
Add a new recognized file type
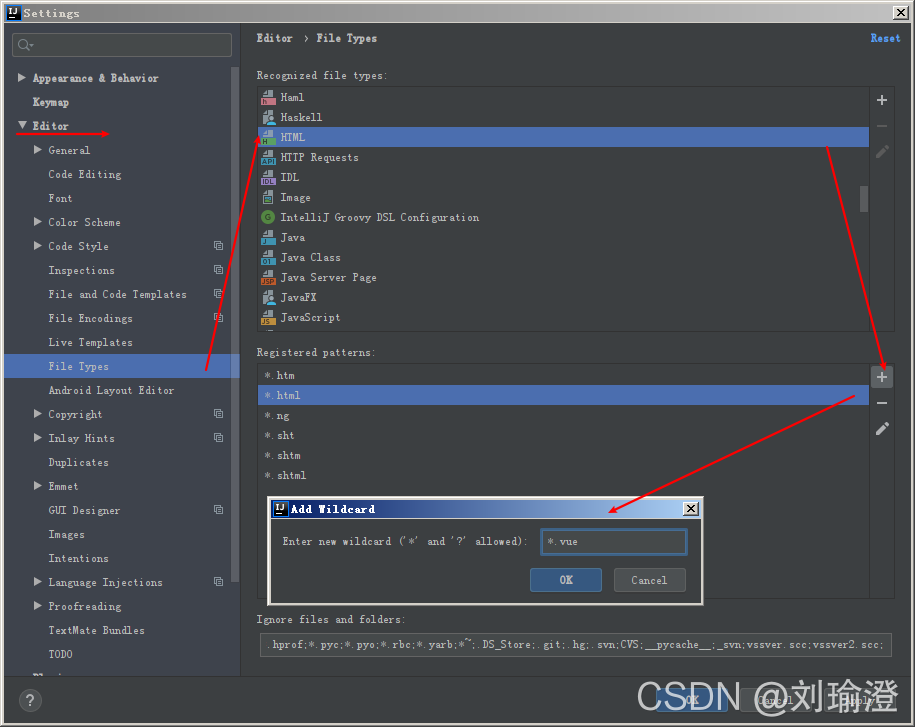882,100
